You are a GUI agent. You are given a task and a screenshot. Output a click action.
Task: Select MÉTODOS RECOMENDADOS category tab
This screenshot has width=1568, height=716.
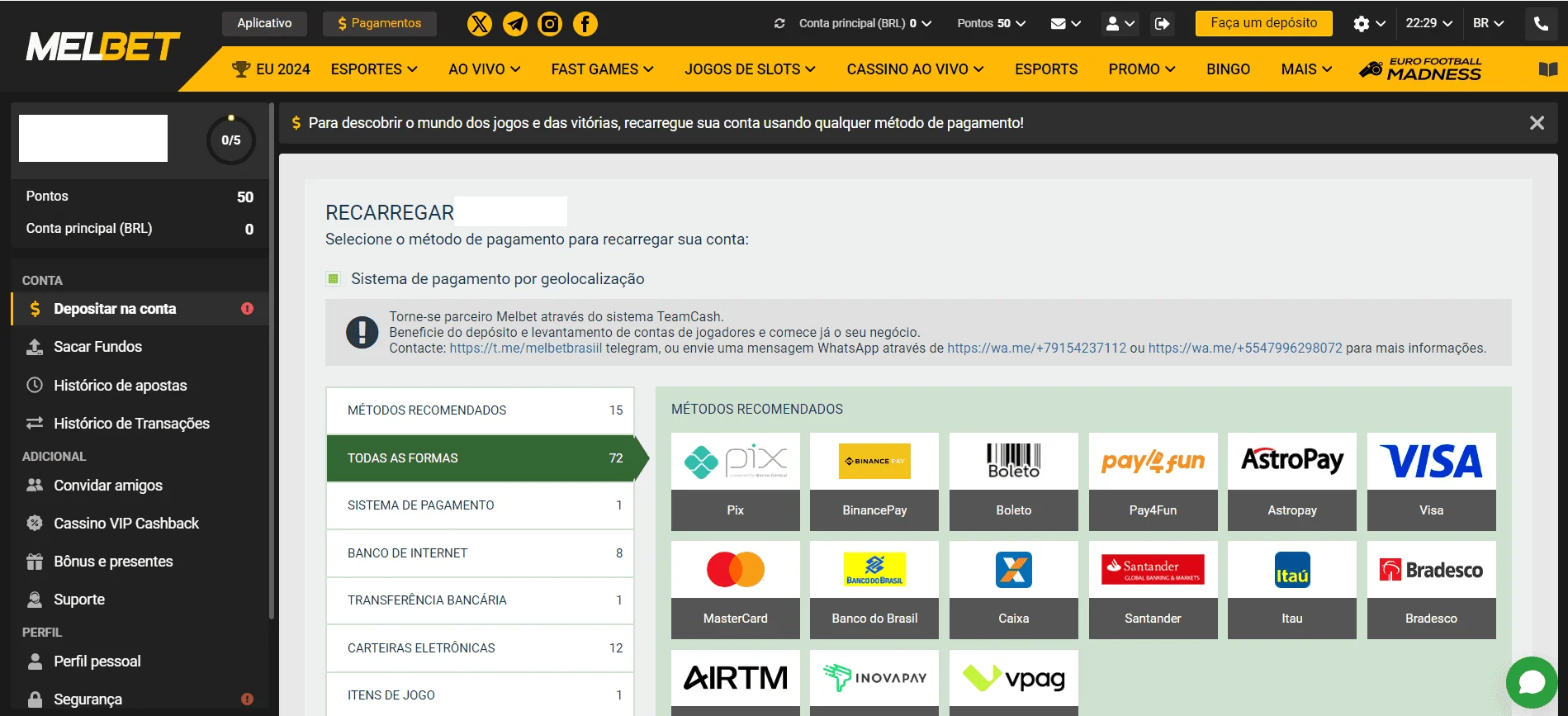click(x=480, y=410)
